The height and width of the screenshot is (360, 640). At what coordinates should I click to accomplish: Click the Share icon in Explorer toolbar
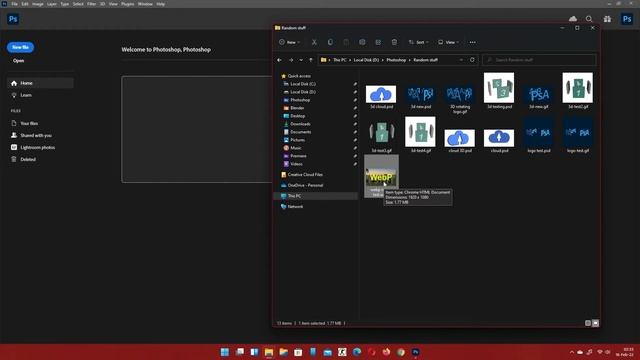(378, 42)
